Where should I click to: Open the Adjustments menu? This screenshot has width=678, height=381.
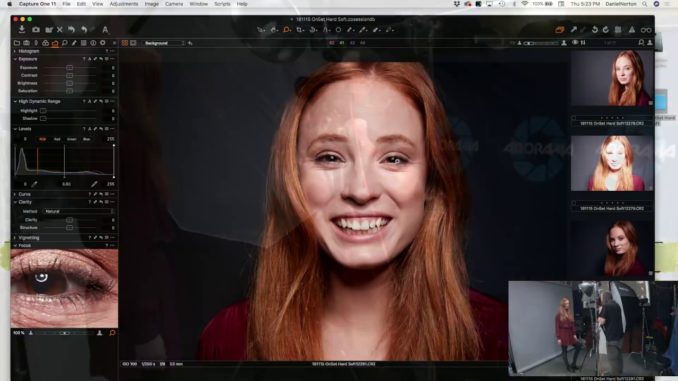click(124, 4)
